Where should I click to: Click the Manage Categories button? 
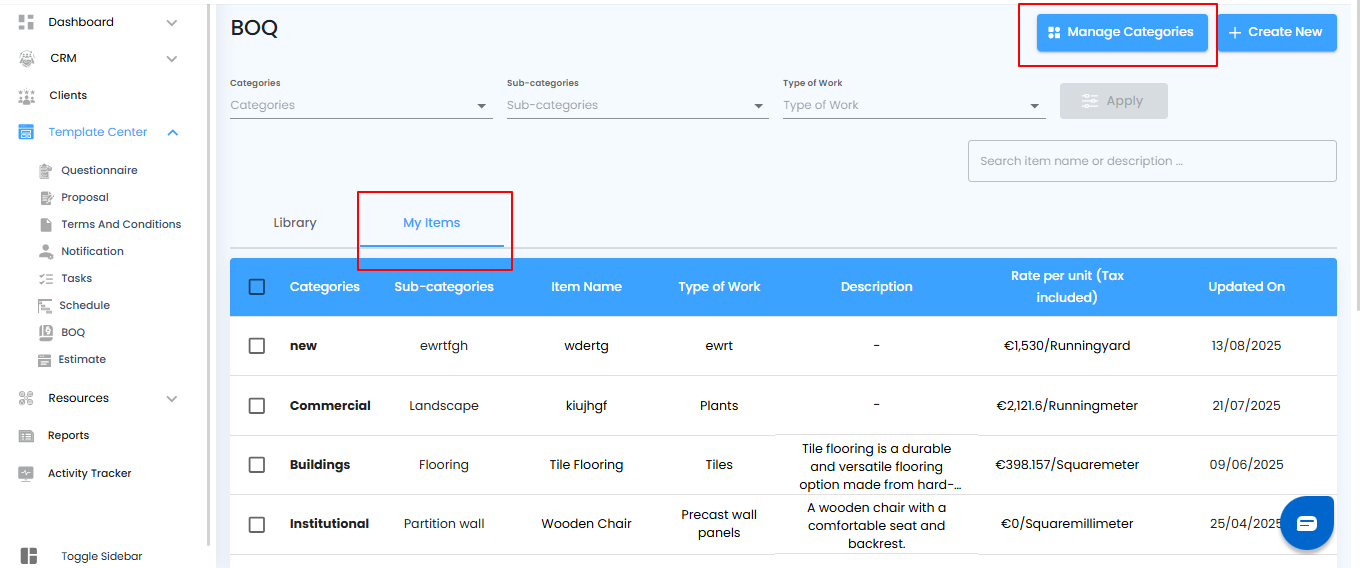pyautogui.click(x=1121, y=32)
